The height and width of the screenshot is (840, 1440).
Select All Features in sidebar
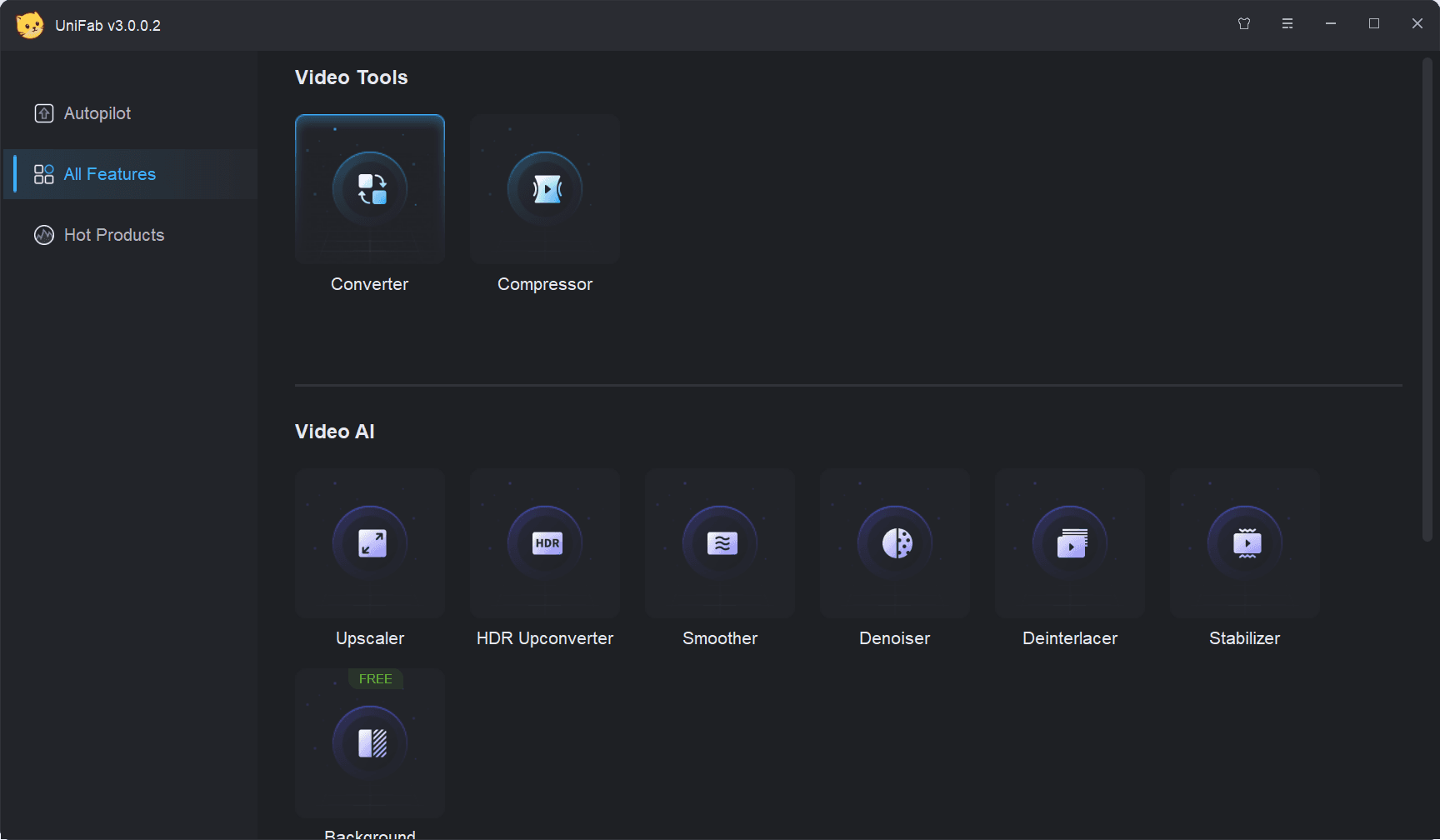(130, 174)
